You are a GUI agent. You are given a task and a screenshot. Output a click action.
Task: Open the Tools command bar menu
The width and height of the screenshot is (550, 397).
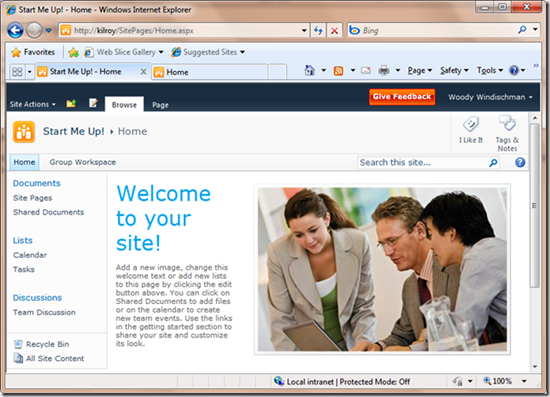(x=490, y=70)
